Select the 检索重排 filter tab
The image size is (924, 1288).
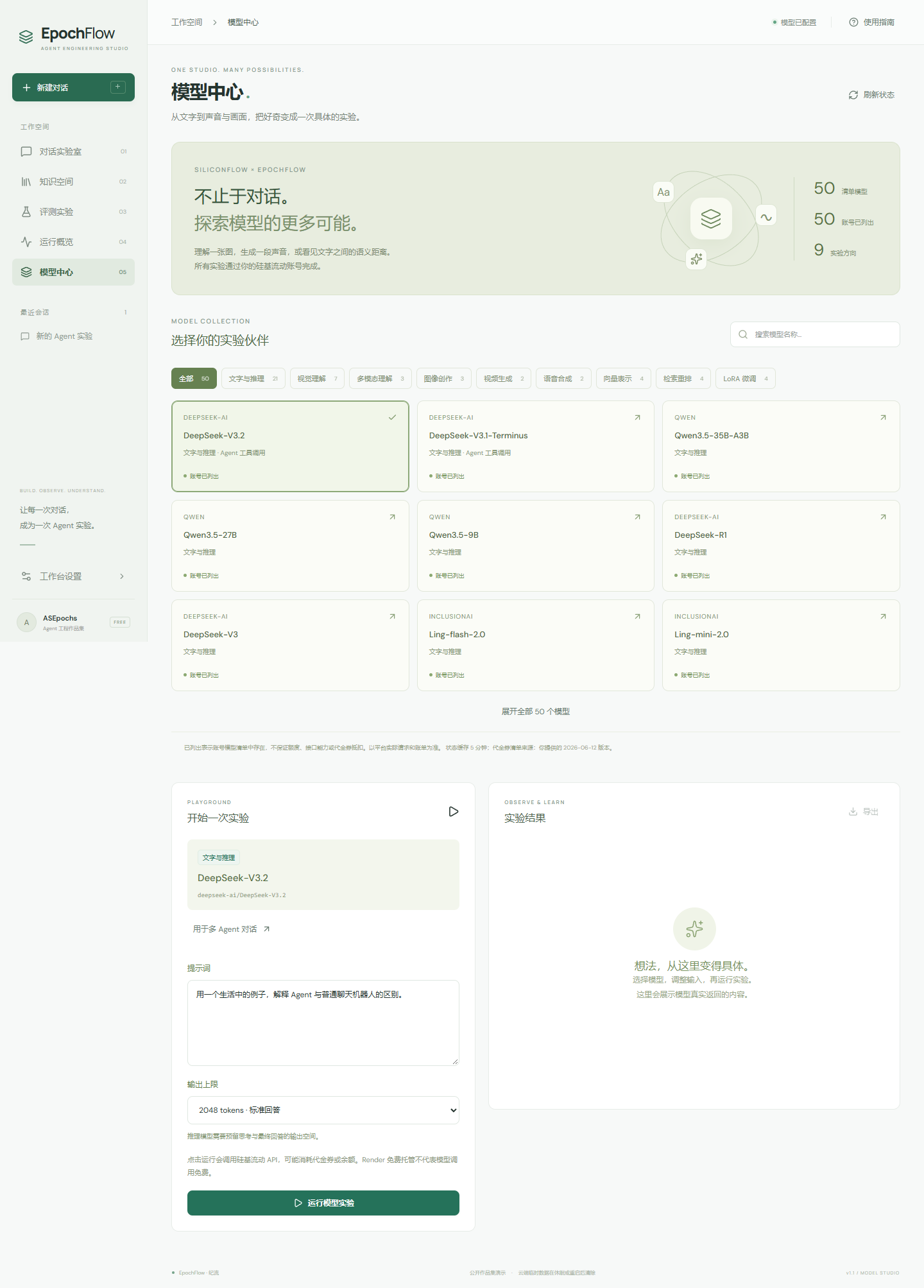(683, 379)
